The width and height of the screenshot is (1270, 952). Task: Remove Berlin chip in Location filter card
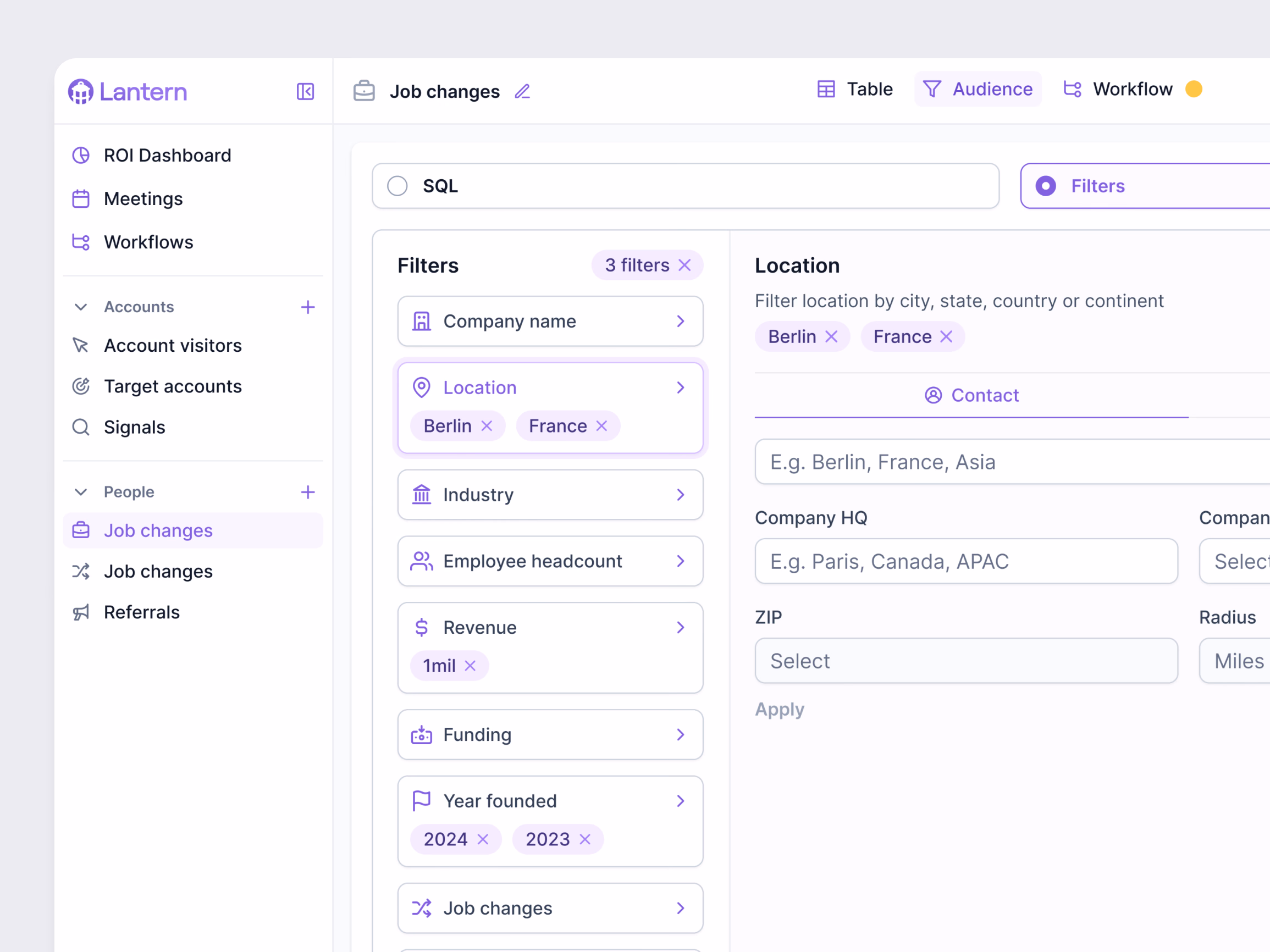487,426
